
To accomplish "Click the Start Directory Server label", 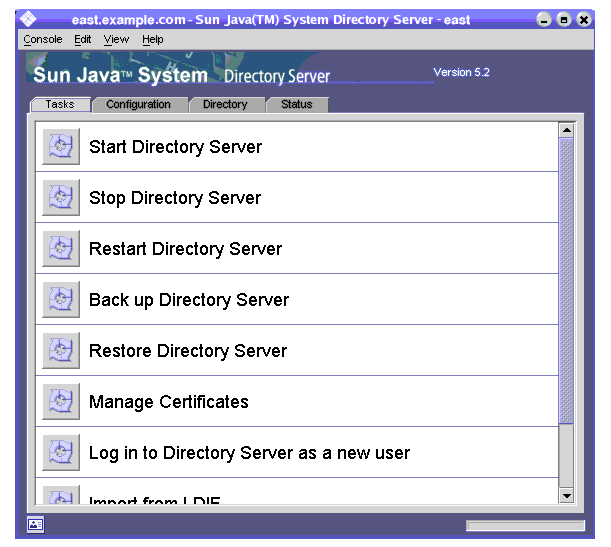I will tap(175, 147).
